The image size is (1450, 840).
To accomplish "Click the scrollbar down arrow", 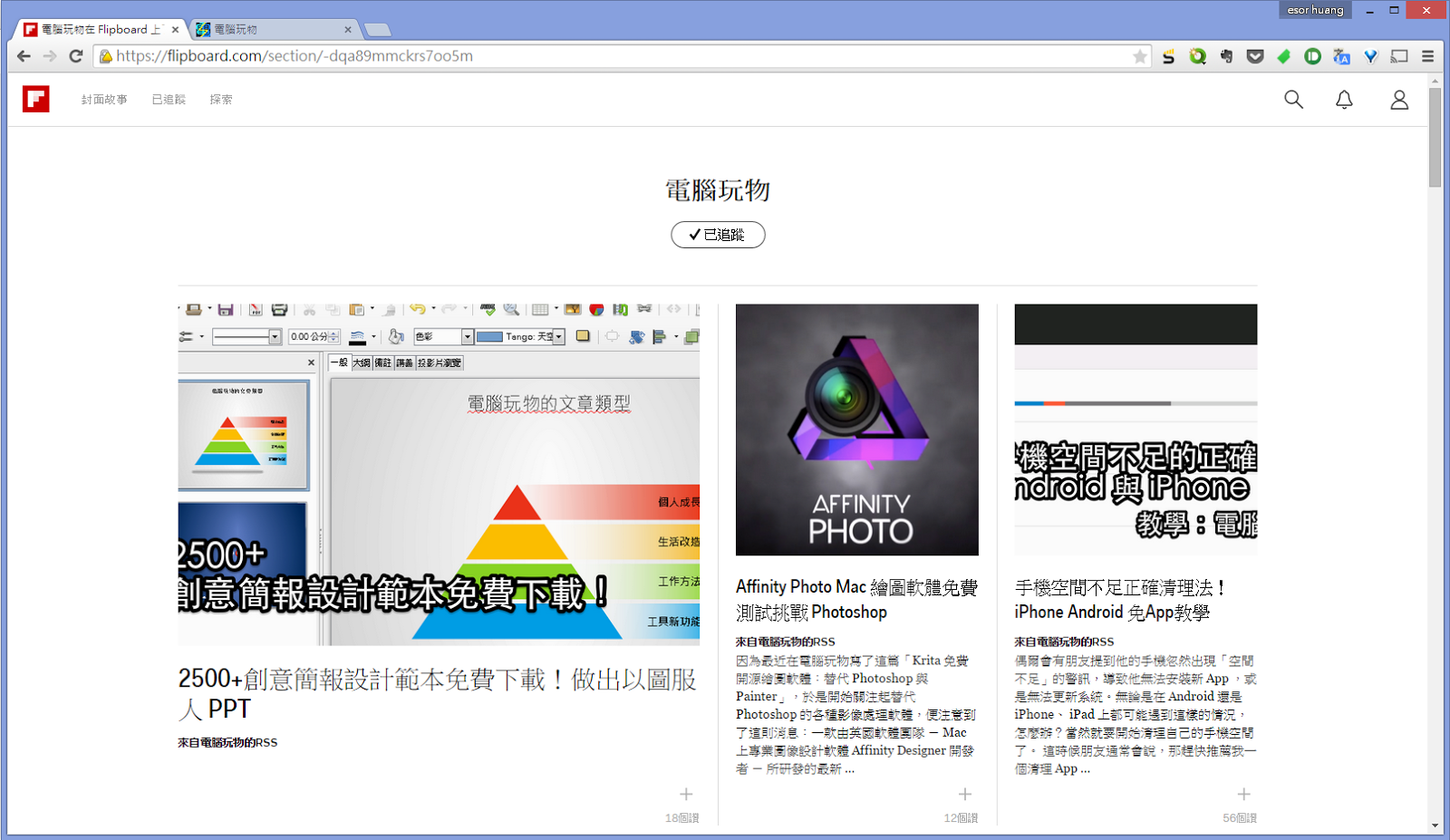I will click(x=1435, y=826).
